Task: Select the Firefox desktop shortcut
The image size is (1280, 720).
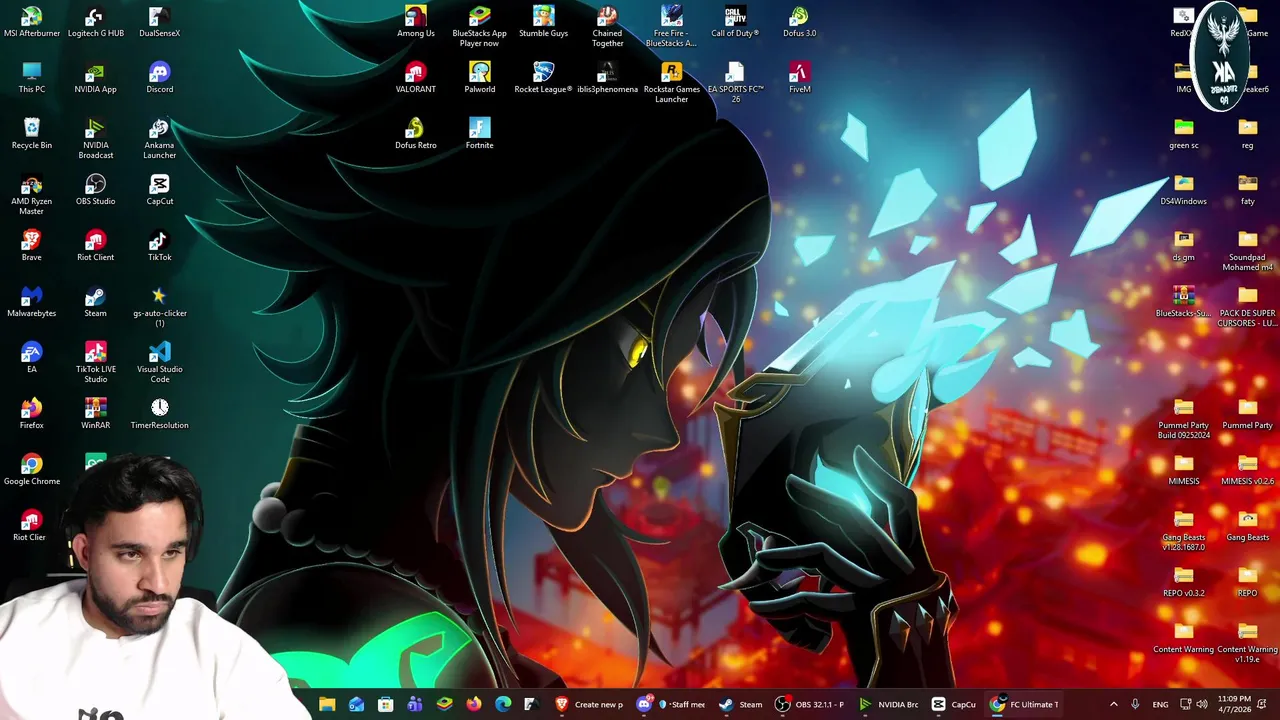Action: click(32, 414)
